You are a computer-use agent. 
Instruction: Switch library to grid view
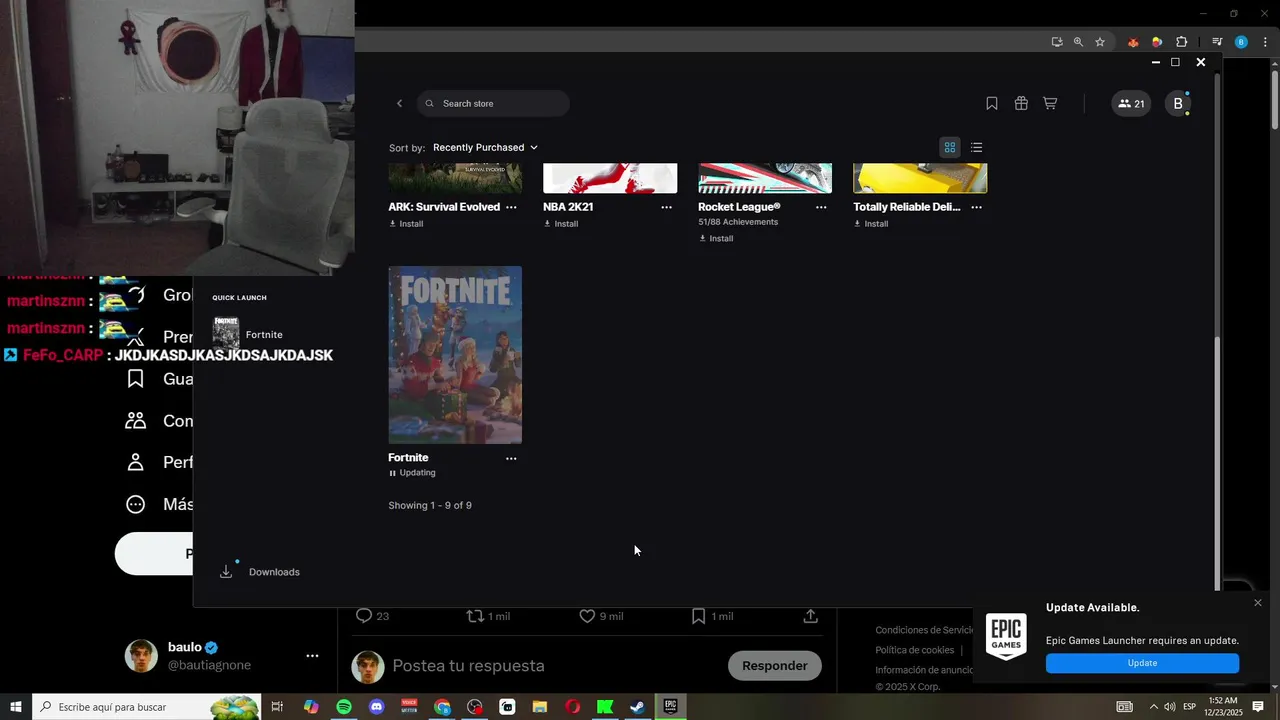click(x=950, y=147)
